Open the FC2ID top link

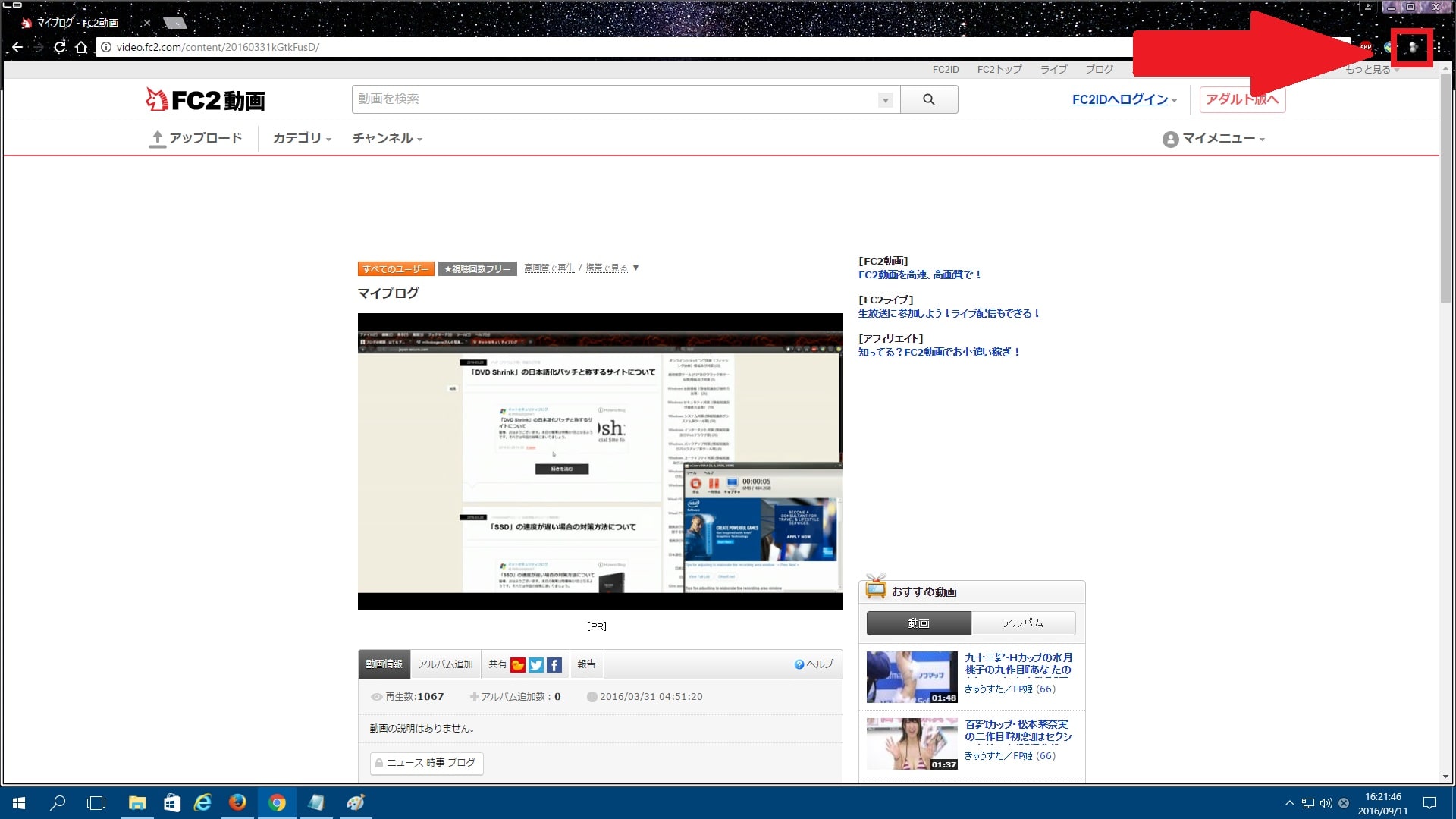(946, 70)
